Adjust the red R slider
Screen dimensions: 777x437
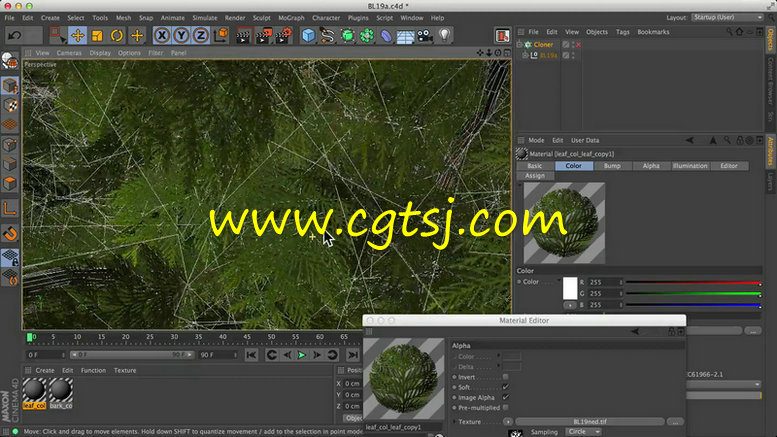[x=693, y=282]
